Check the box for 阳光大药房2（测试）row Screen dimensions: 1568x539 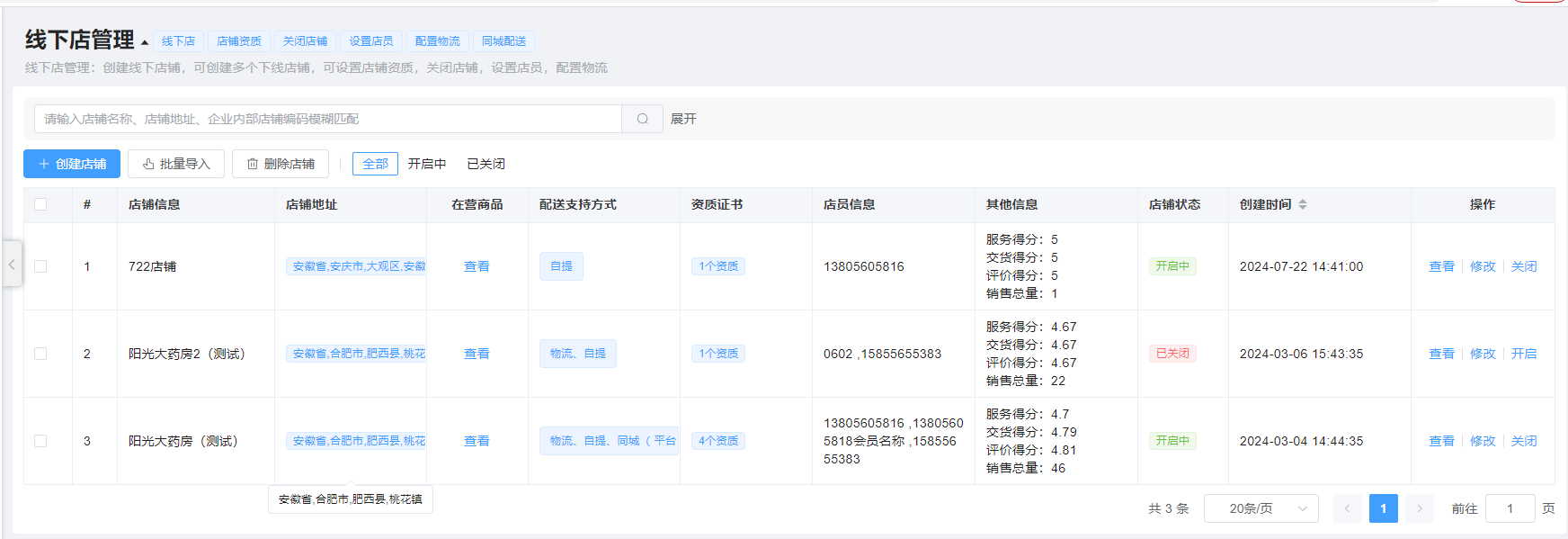click(x=40, y=354)
